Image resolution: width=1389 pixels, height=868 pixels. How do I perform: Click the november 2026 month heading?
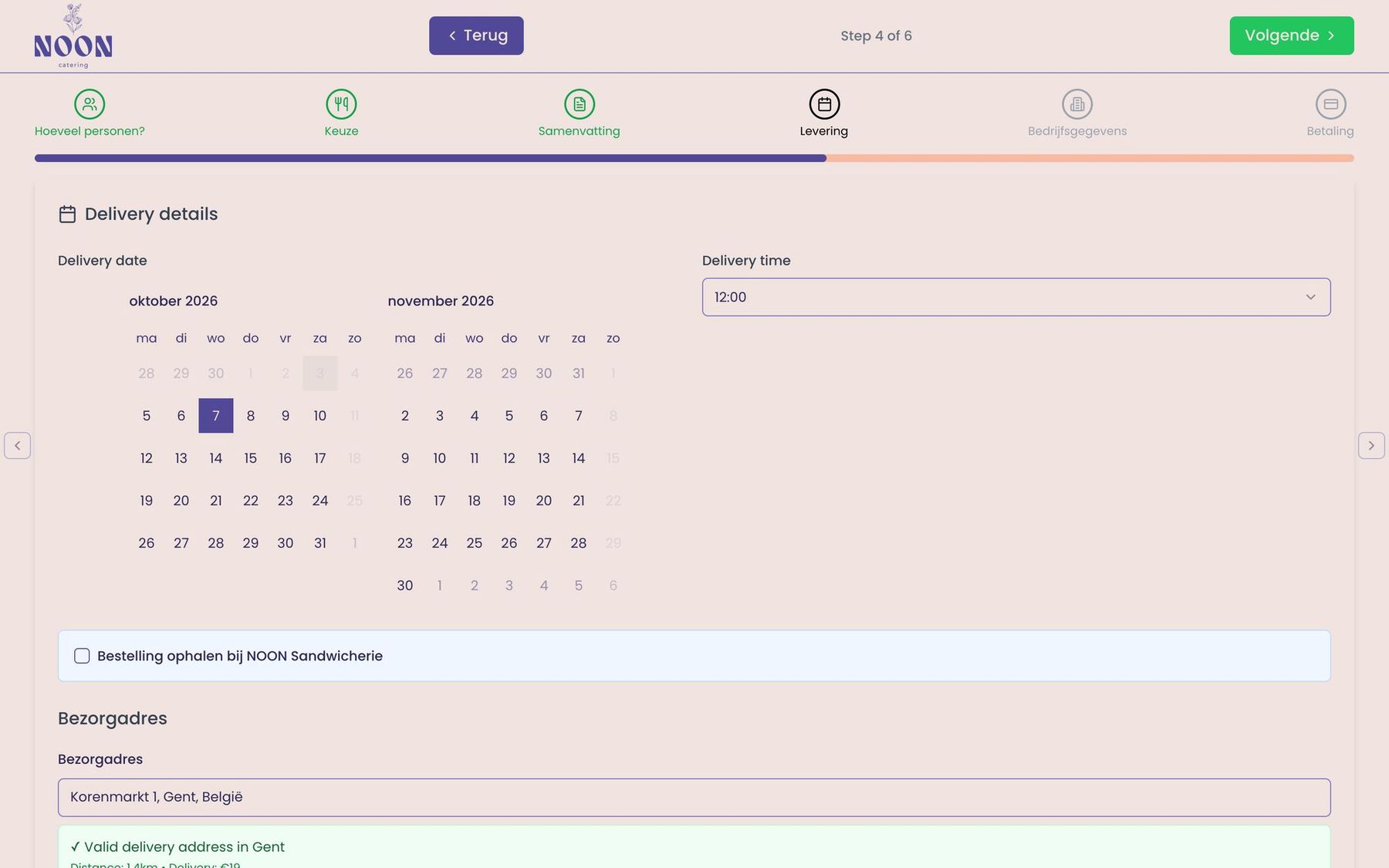(x=441, y=301)
